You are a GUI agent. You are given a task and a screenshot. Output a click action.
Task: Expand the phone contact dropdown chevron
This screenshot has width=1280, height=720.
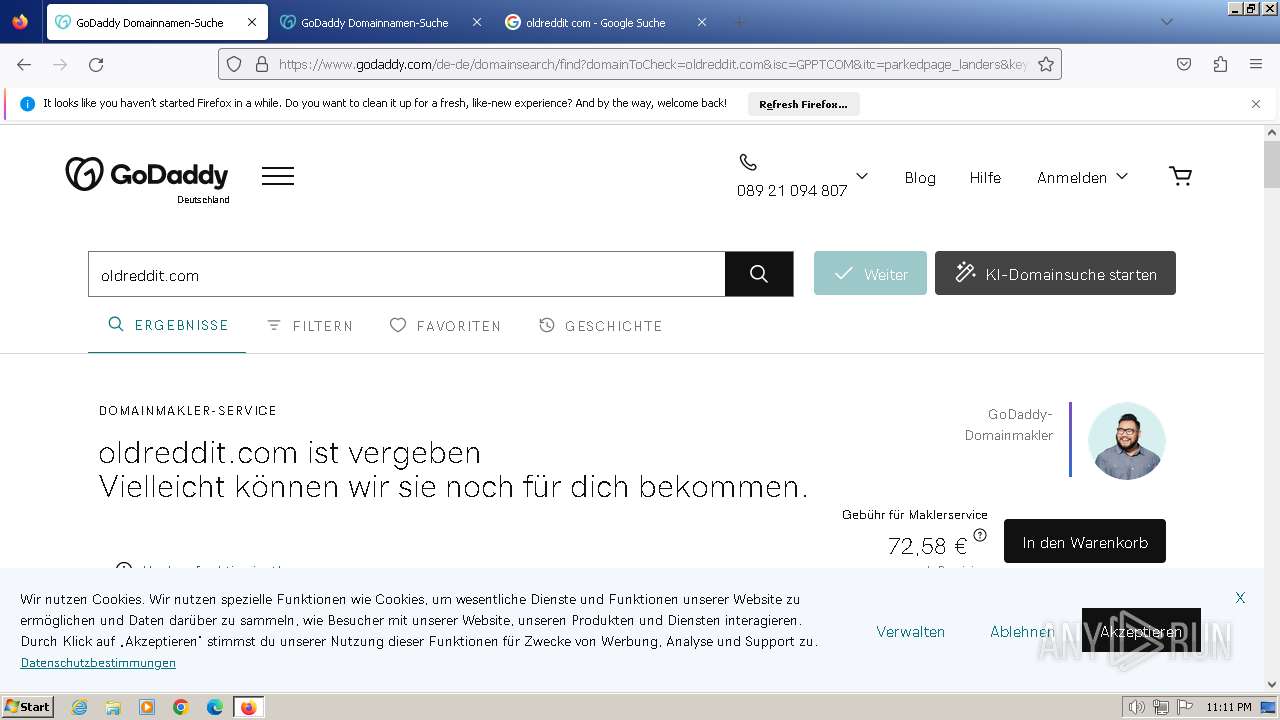862,176
